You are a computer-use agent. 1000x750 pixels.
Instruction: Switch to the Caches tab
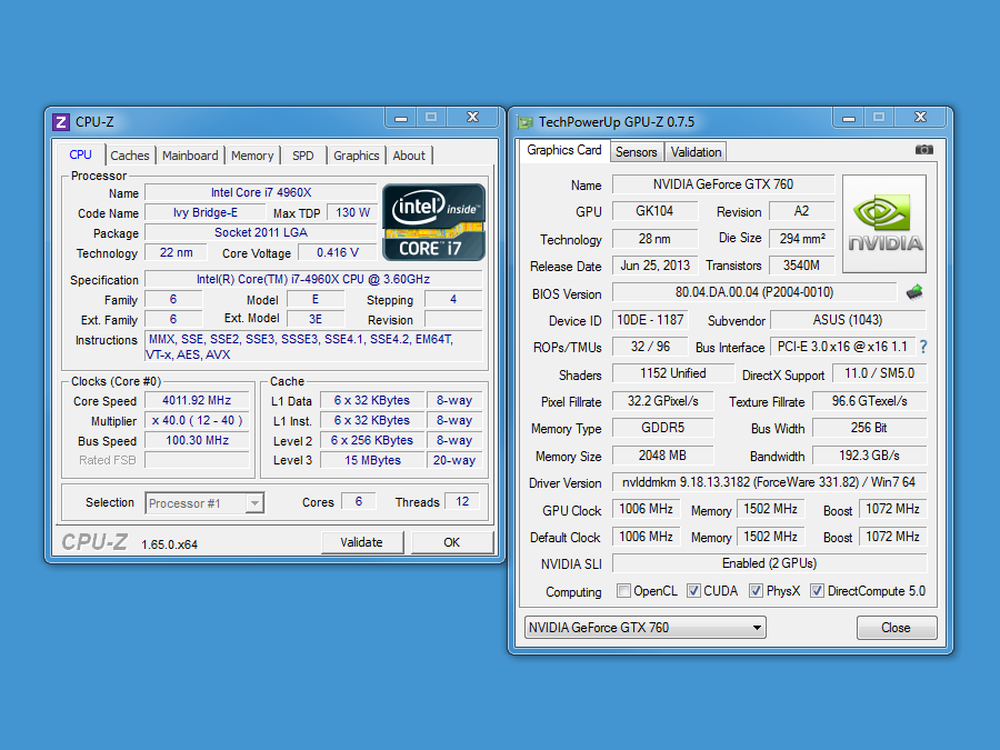(129, 156)
